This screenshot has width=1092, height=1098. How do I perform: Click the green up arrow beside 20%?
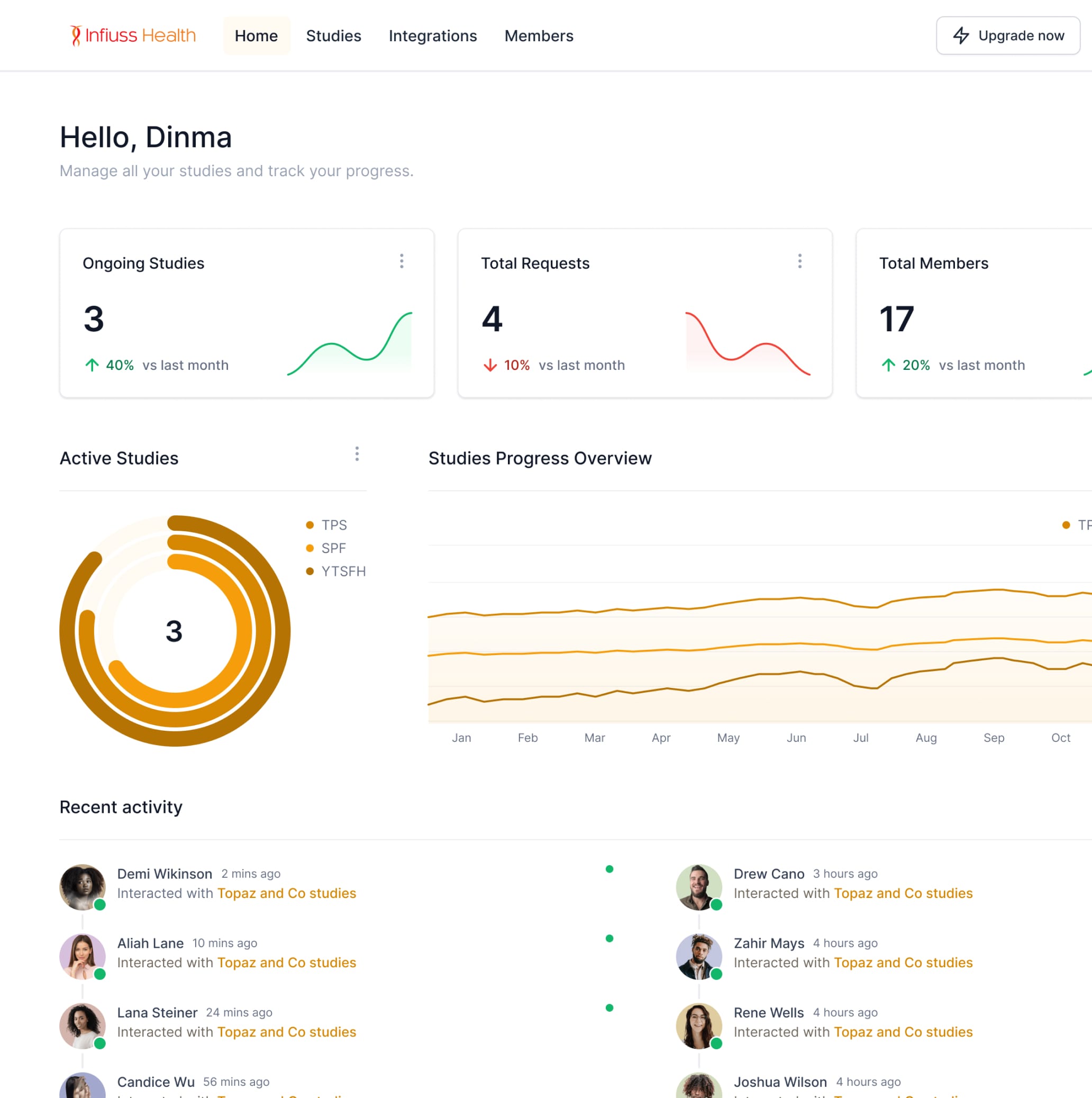click(x=888, y=365)
